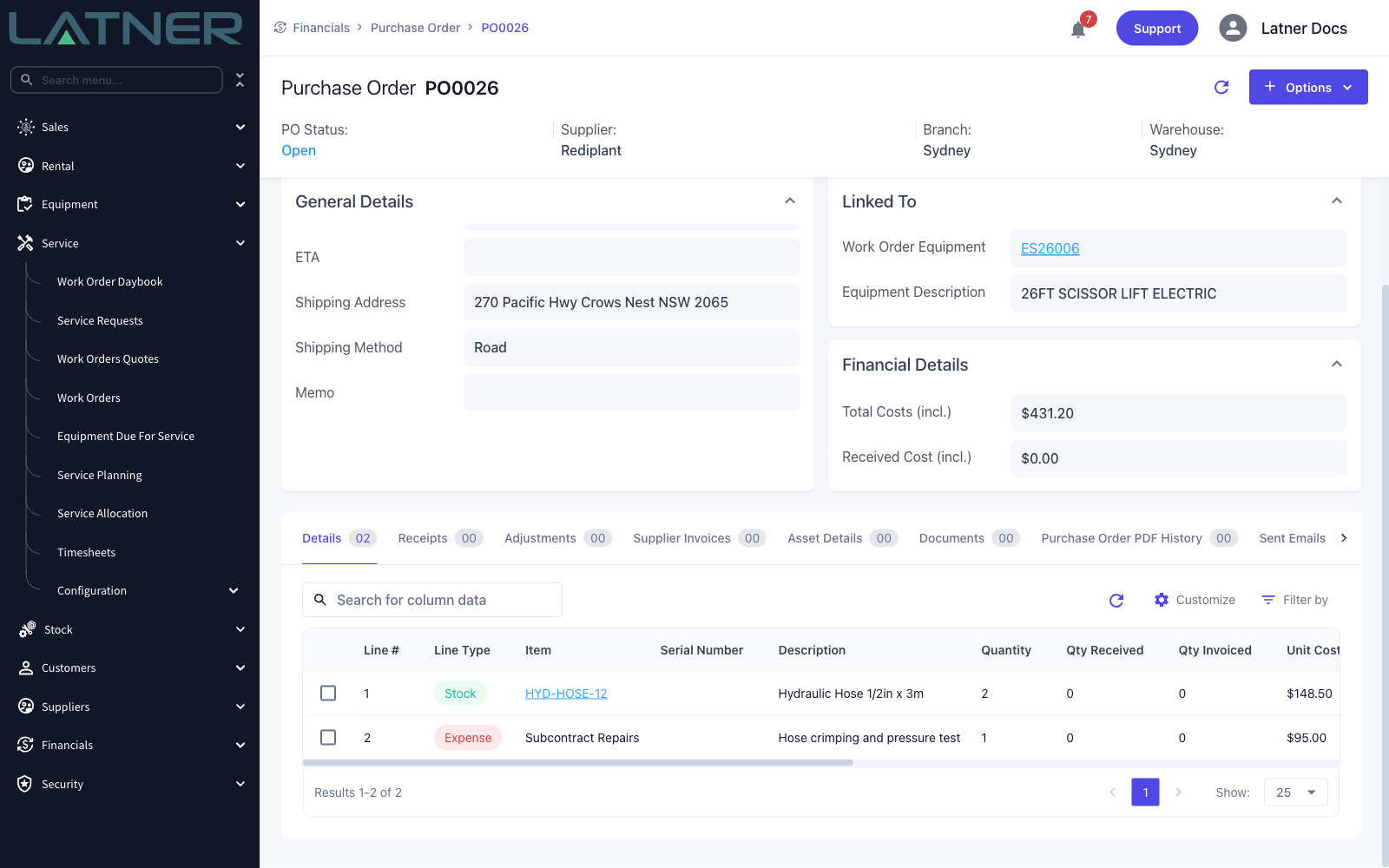Click the breadcrumb Financials icon
Viewport: 1389px width, 868px height.
280,28
